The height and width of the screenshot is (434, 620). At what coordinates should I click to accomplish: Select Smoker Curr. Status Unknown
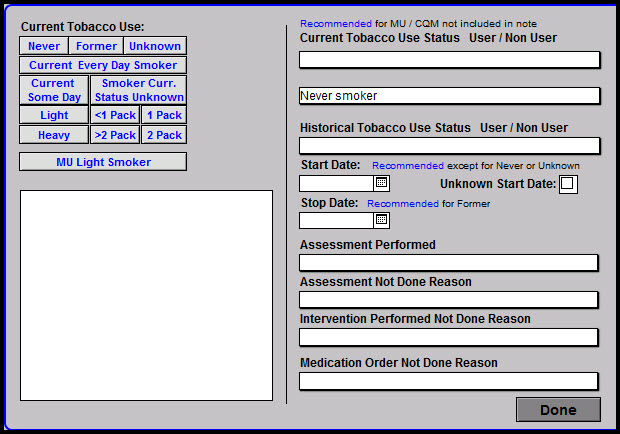pyautogui.click(x=138, y=90)
